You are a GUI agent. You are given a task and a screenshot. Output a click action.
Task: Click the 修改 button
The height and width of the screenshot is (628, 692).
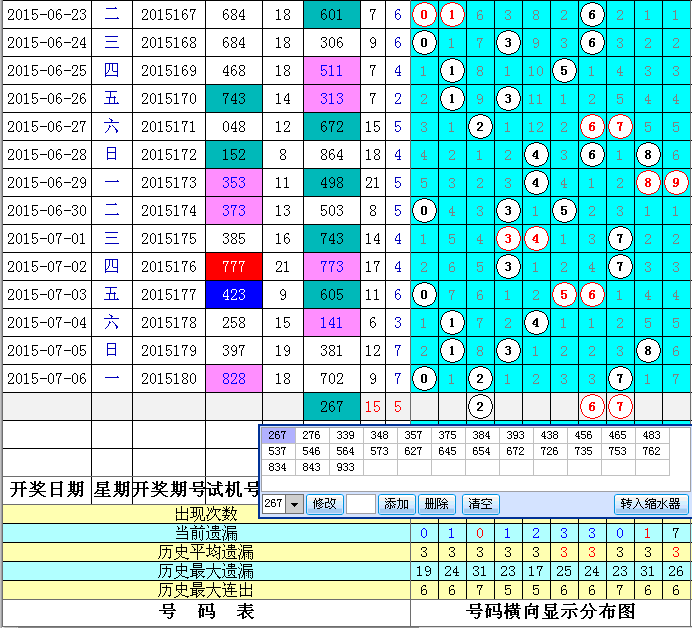pyautogui.click(x=324, y=504)
